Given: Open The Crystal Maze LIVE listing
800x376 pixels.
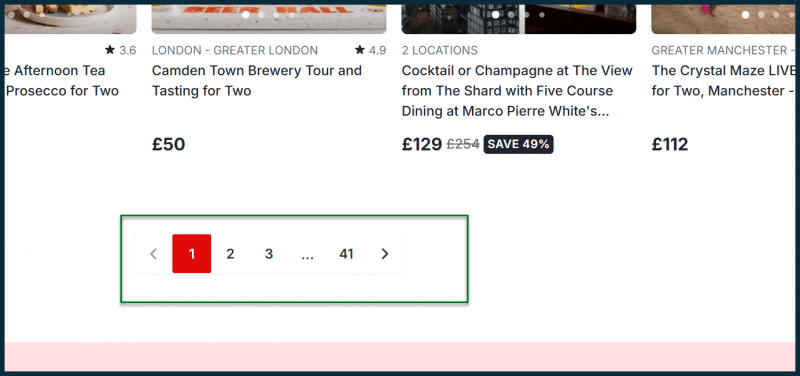Looking at the screenshot, I should point(726,81).
